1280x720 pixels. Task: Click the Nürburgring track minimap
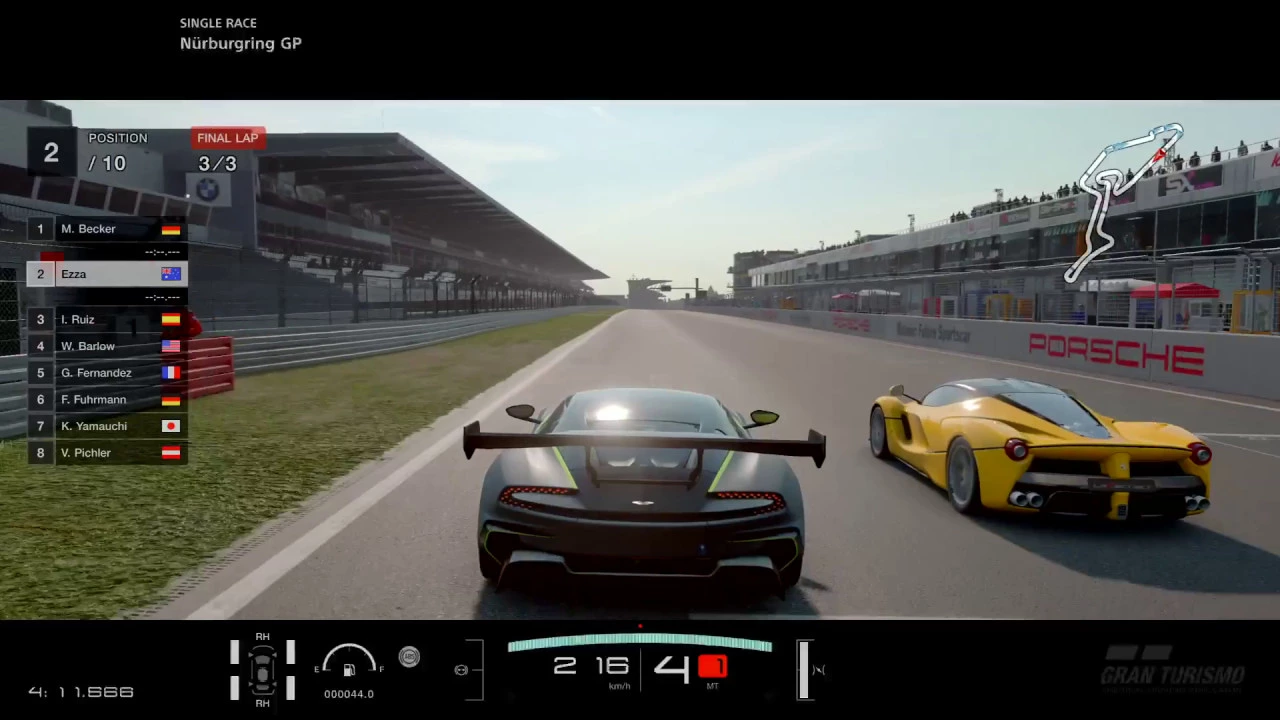coord(1124,202)
